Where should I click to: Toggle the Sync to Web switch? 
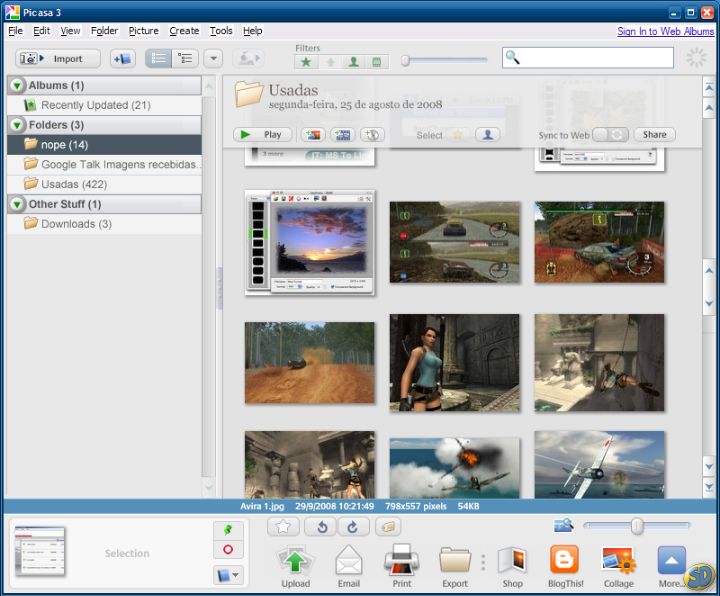(x=610, y=135)
